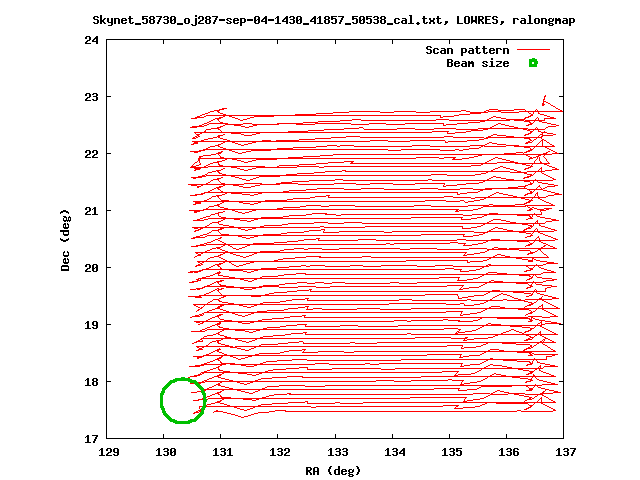
Task: Click the RA axis tick label 133
Action: pos(338,452)
